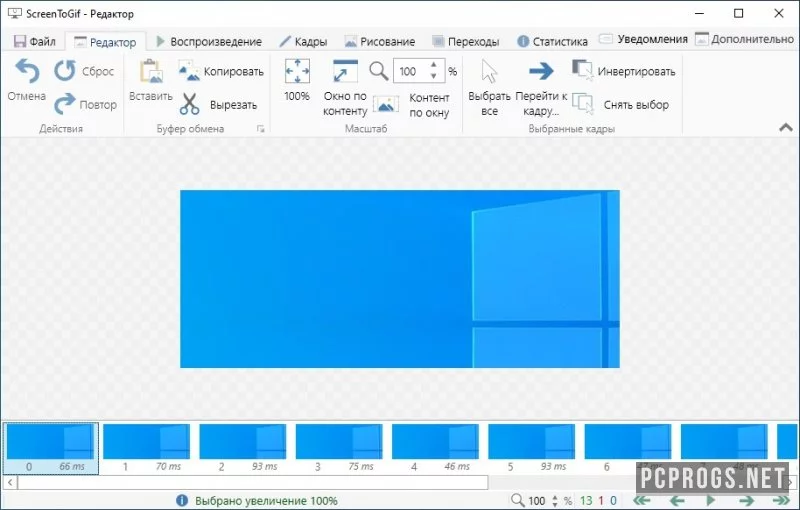Click the Select All (Выбрать все) cursor icon
Viewport: 800px width, 510px height.
click(x=489, y=71)
